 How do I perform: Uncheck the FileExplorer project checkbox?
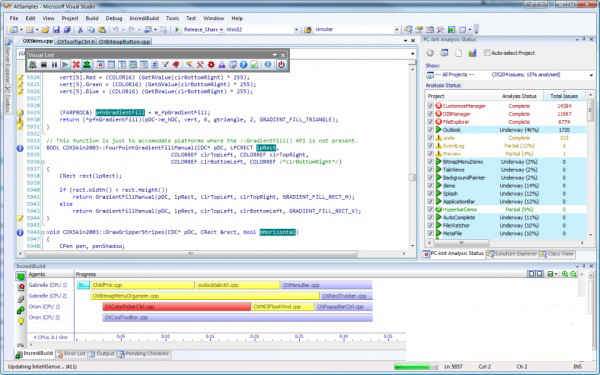click(430, 122)
